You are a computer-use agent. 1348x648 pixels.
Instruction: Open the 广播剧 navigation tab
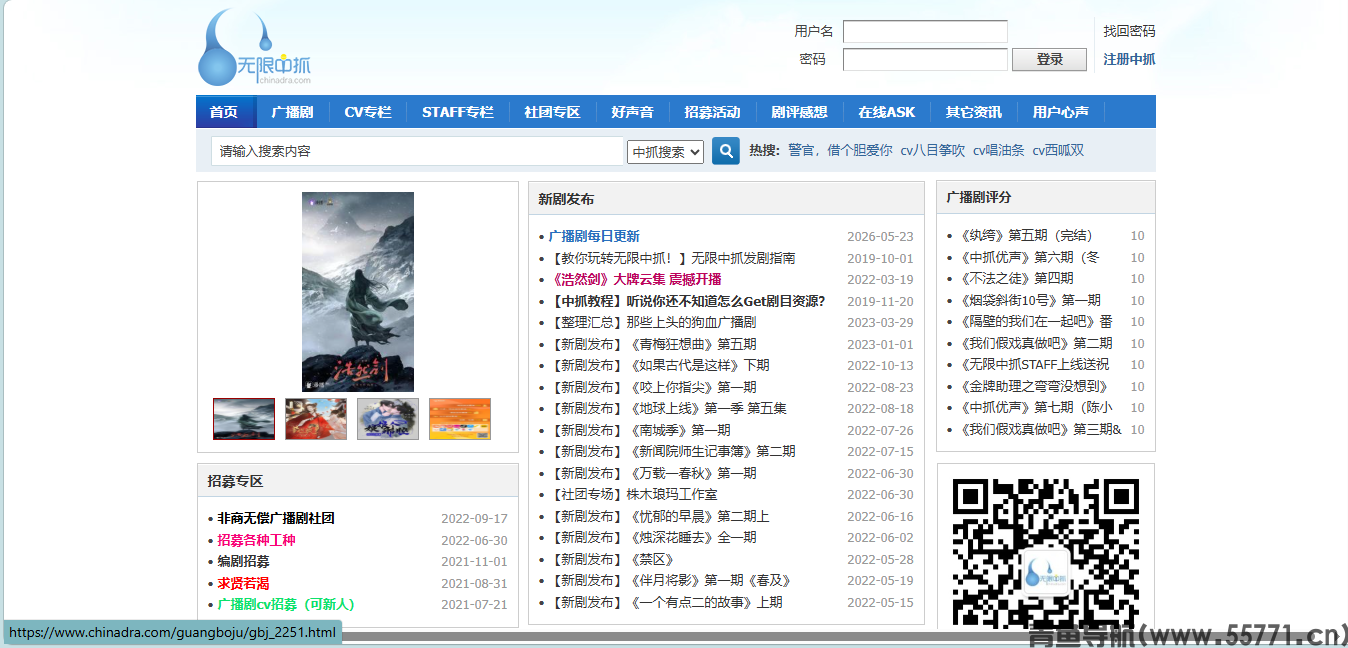[292, 112]
